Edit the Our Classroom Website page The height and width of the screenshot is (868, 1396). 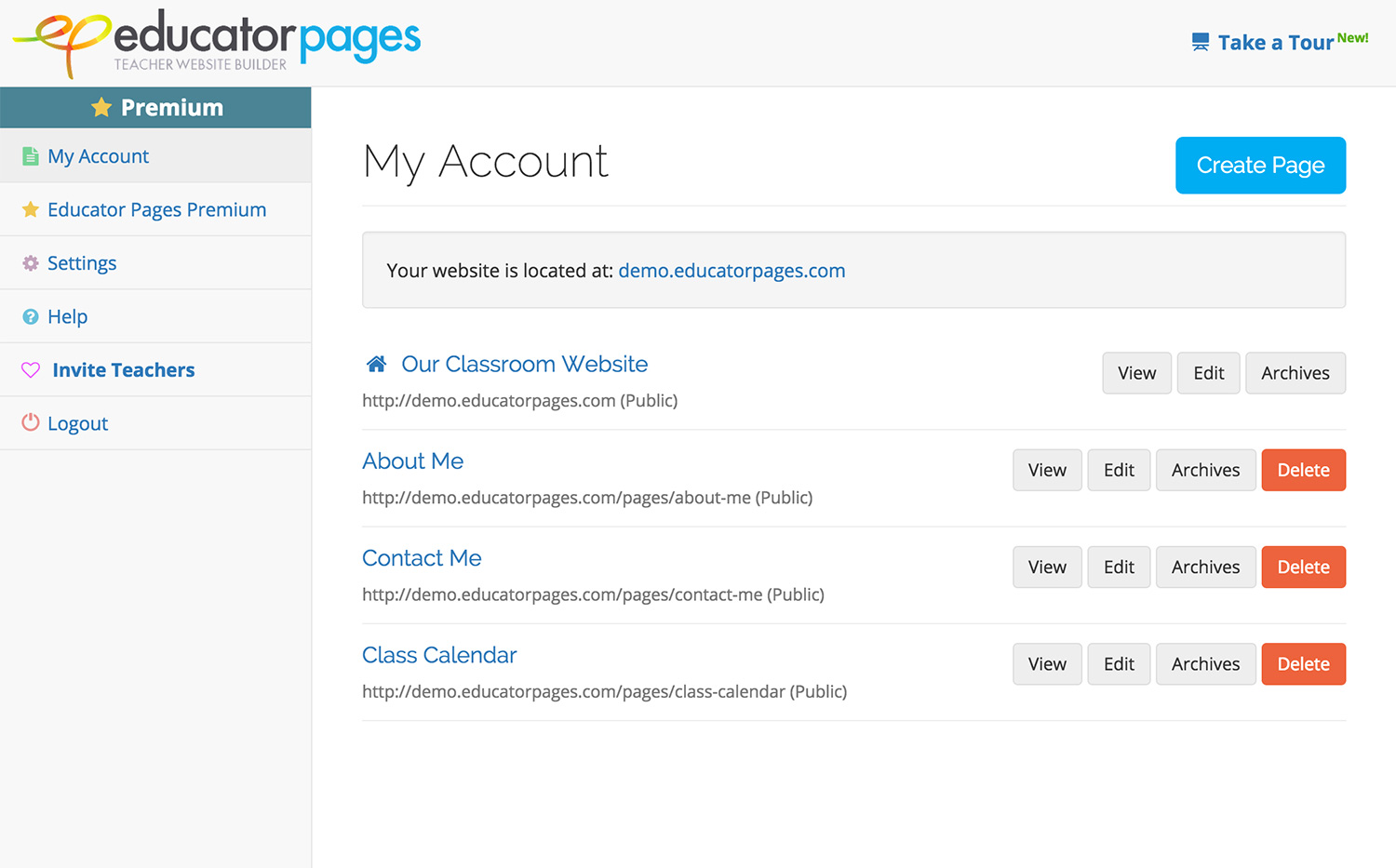[x=1208, y=373]
